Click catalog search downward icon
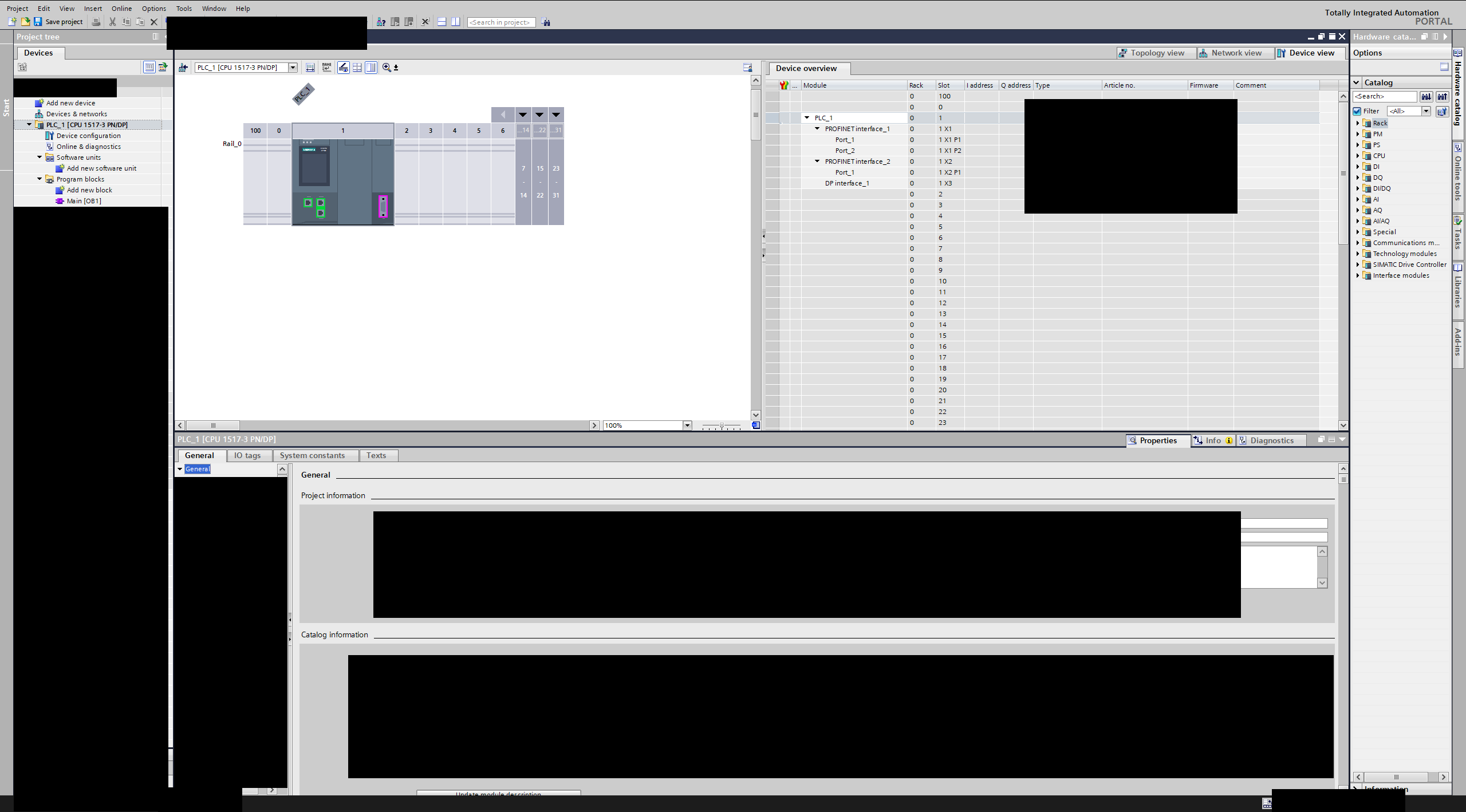The image size is (1466, 812). coord(1426,96)
